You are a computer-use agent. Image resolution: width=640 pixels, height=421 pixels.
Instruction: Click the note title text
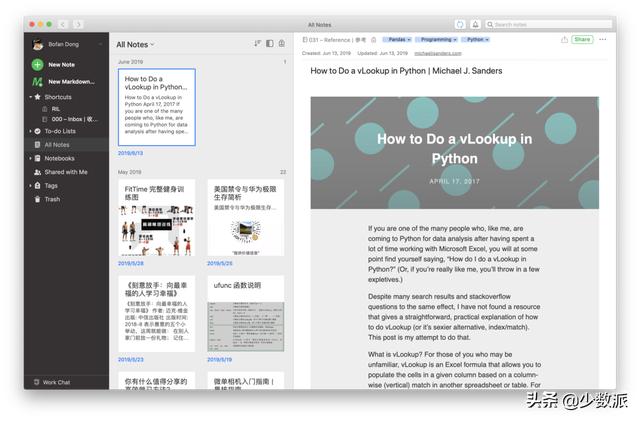point(406,71)
